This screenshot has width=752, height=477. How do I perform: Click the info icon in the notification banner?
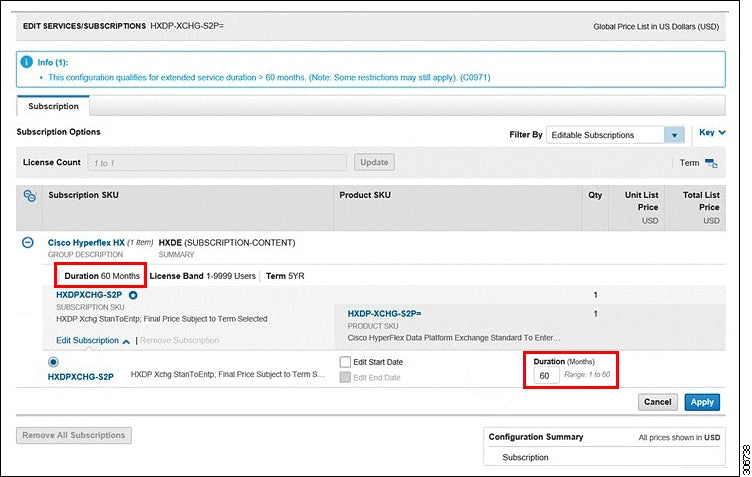click(x=27, y=62)
